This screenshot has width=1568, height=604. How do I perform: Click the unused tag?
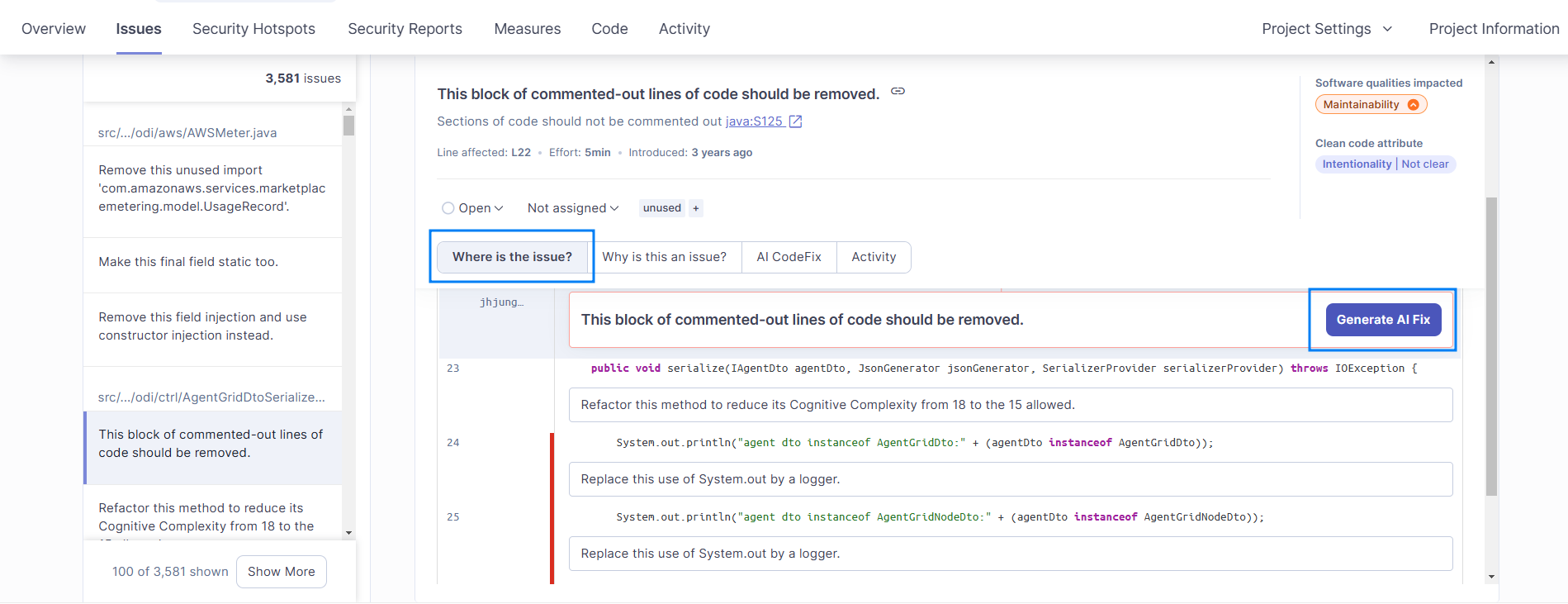click(x=662, y=208)
